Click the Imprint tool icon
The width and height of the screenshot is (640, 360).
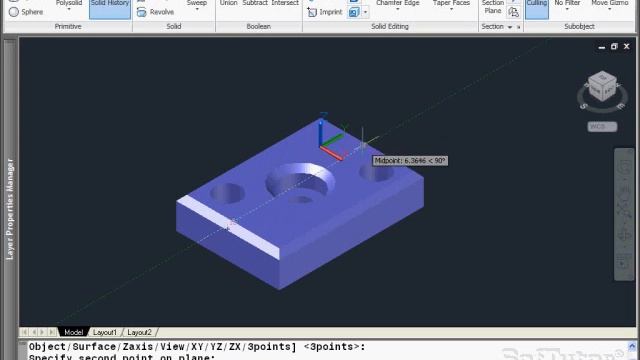pos(312,12)
